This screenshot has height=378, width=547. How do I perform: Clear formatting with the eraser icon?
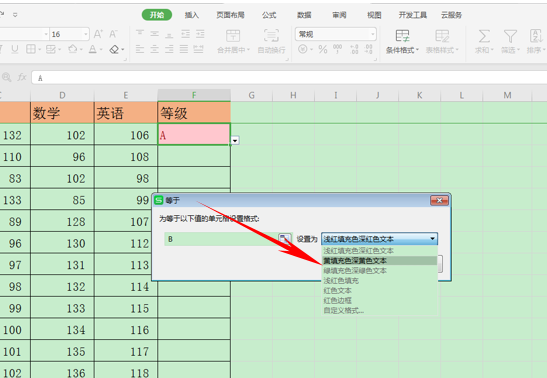pos(114,50)
